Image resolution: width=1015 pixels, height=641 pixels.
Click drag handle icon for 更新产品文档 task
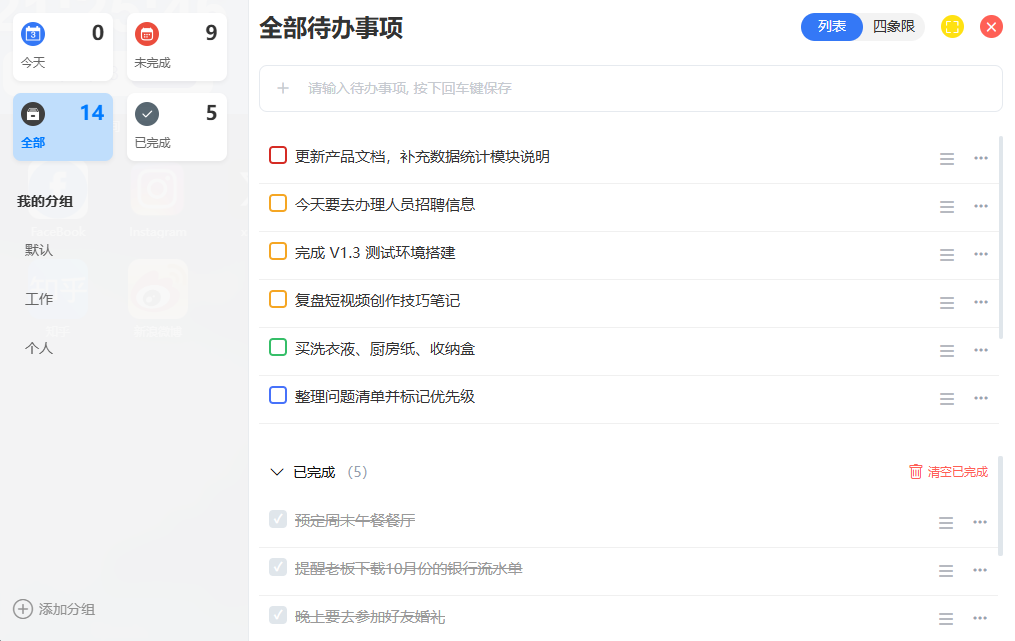[x=947, y=158]
